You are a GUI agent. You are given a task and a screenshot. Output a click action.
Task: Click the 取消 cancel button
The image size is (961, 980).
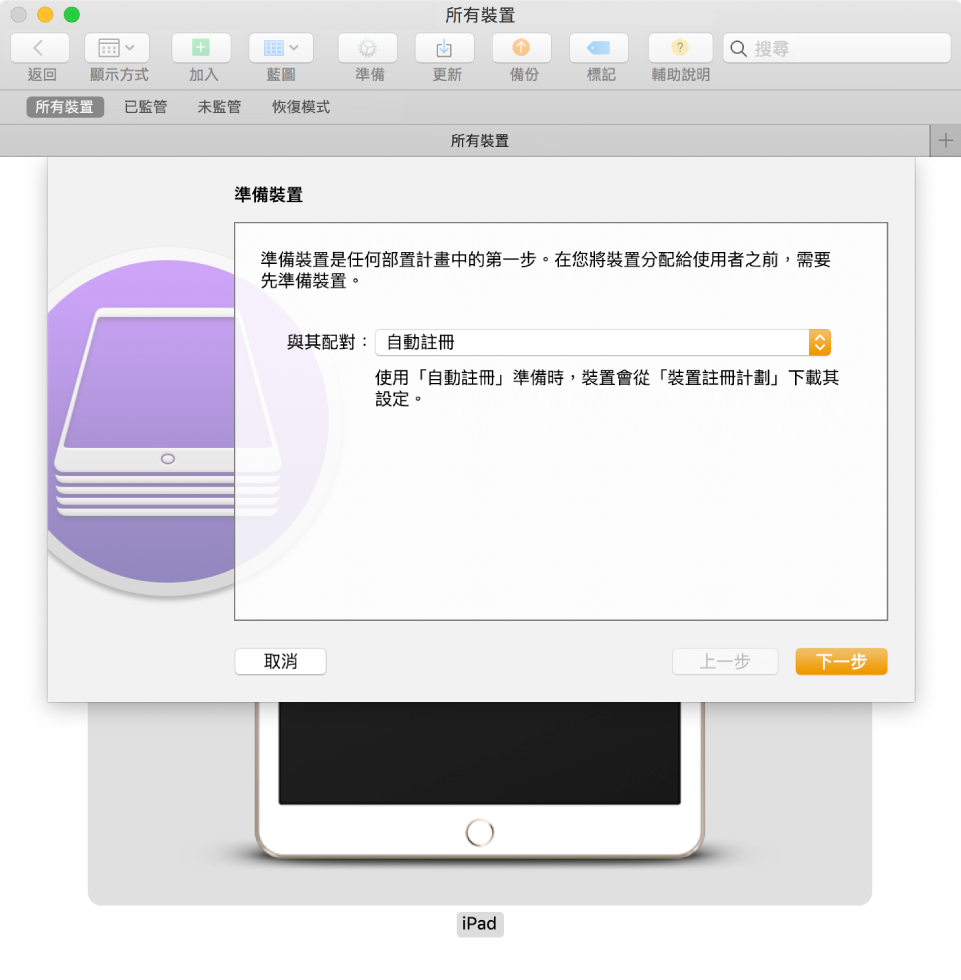[x=281, y=661]
